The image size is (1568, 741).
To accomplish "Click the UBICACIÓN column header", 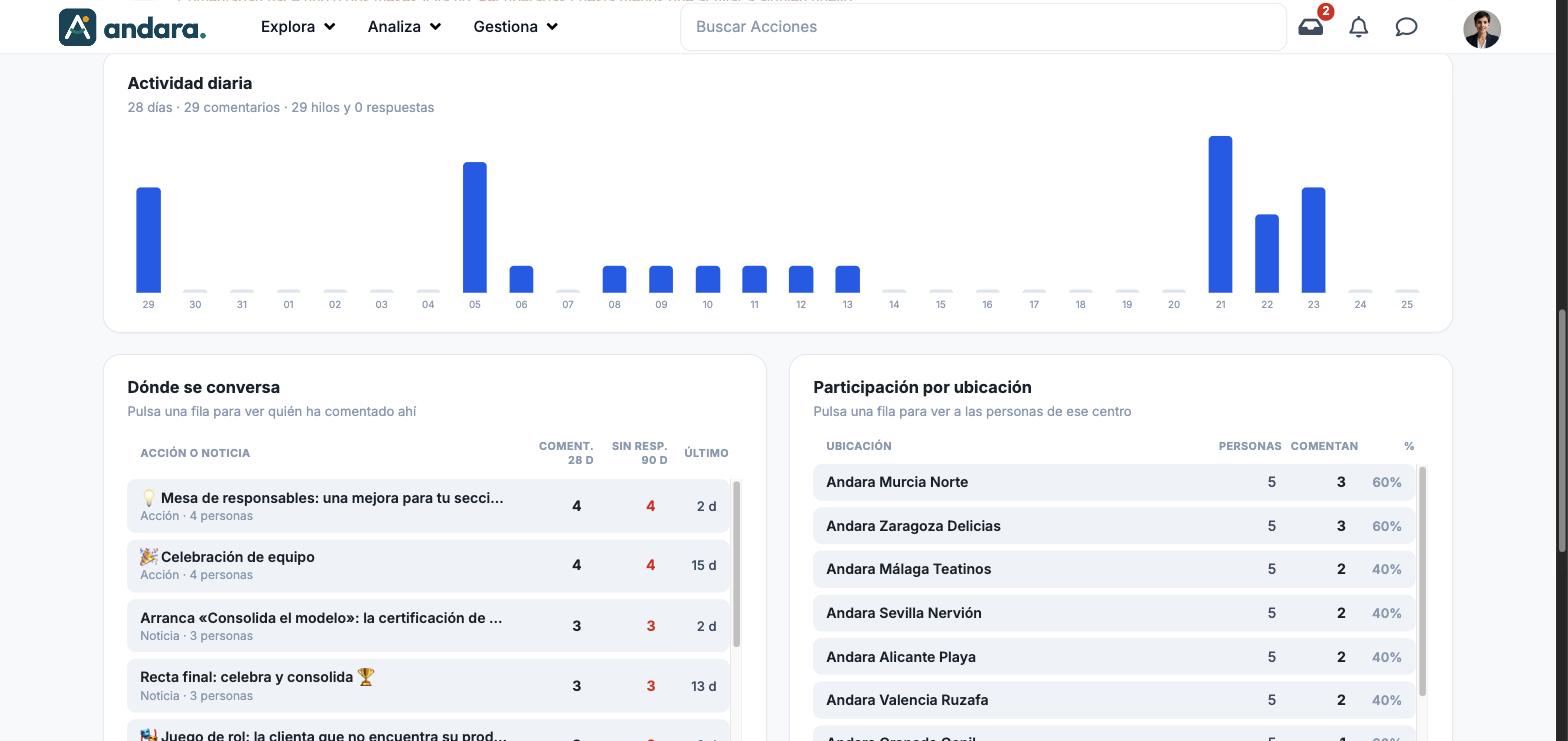I will click(x=859, y=446).
